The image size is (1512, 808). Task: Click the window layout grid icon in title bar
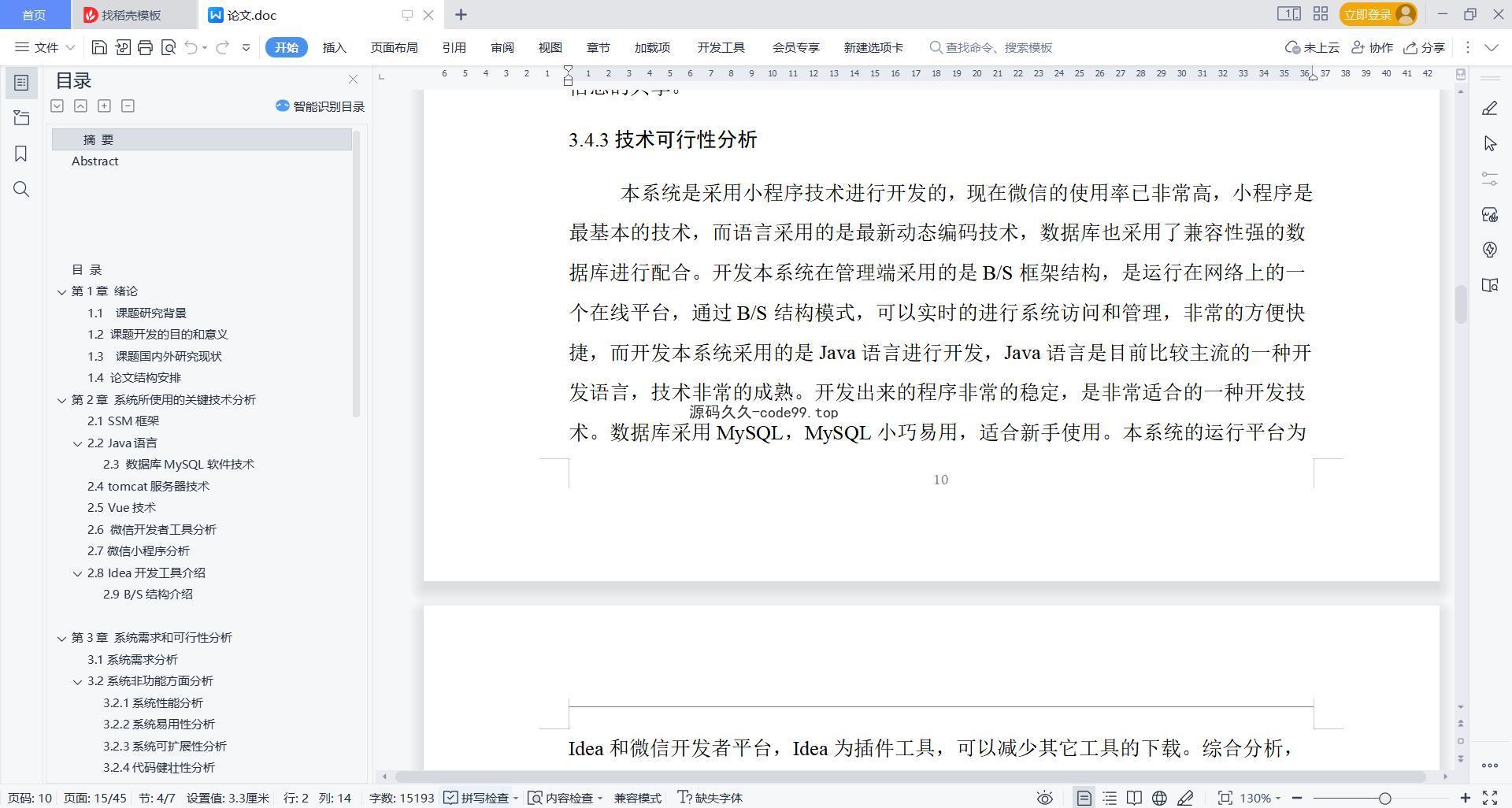1321,14
